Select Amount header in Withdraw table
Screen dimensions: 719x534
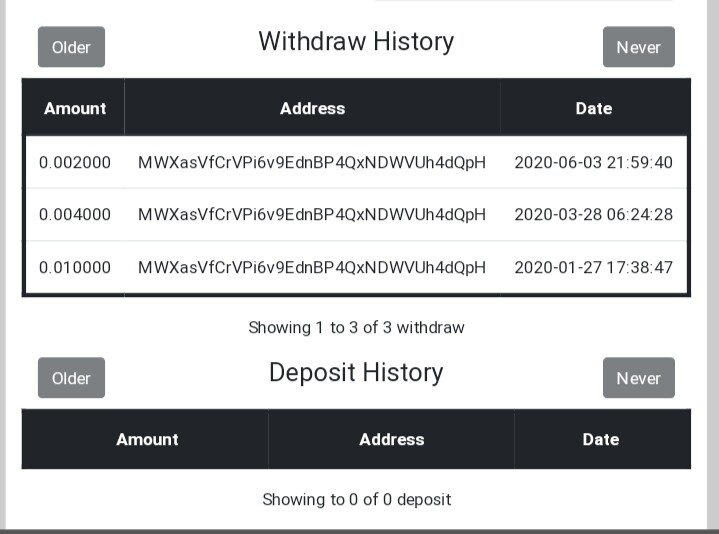point(75,108)
